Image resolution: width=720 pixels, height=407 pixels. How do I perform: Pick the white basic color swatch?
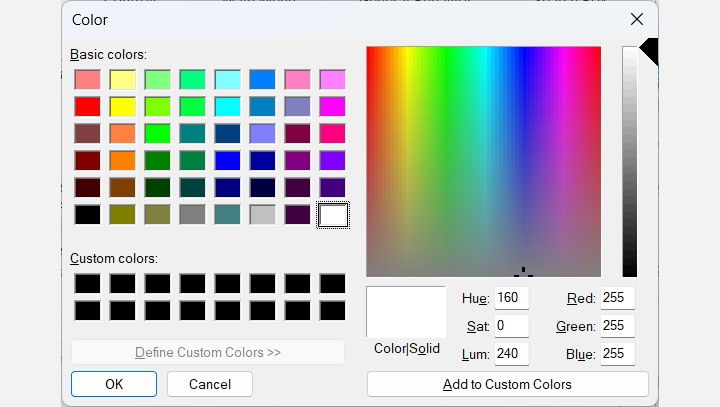coord(333,214)
